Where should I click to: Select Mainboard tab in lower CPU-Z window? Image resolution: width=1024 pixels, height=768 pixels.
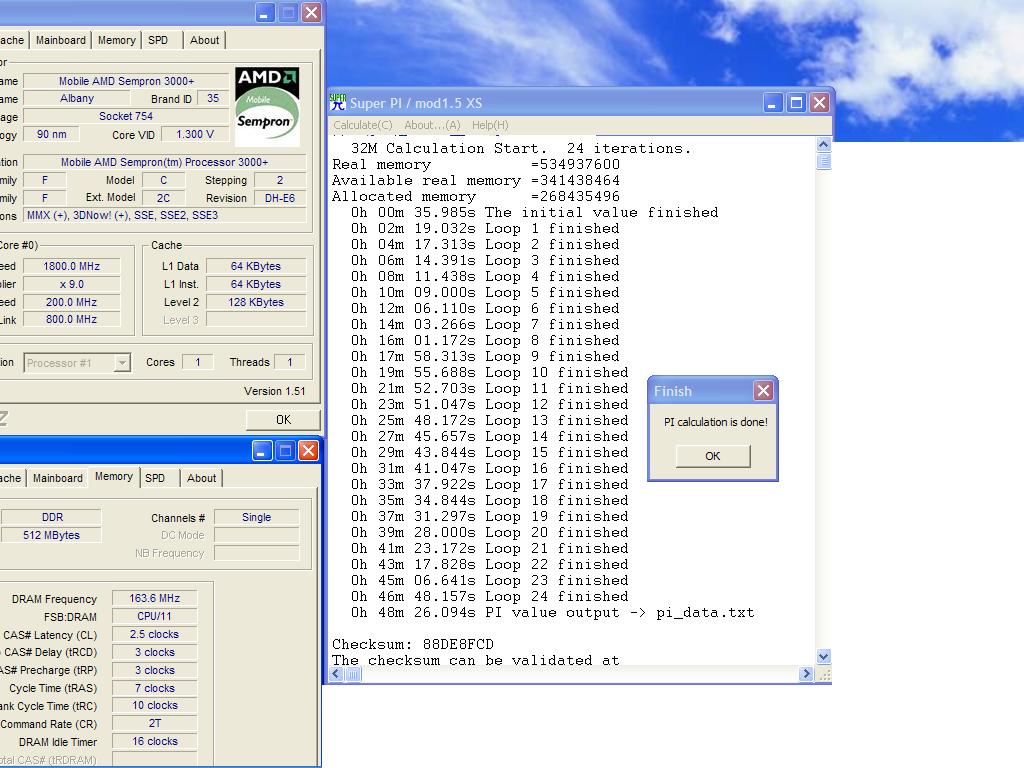point(57,478)
